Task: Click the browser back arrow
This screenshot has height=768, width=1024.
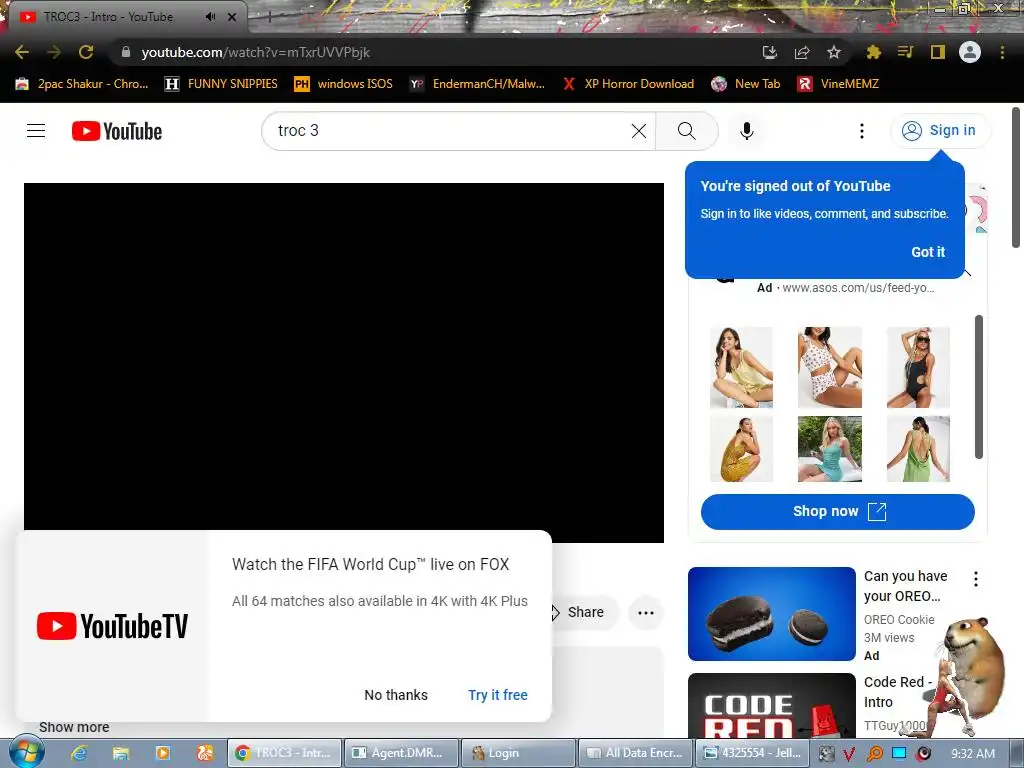Action: point(22,52)
